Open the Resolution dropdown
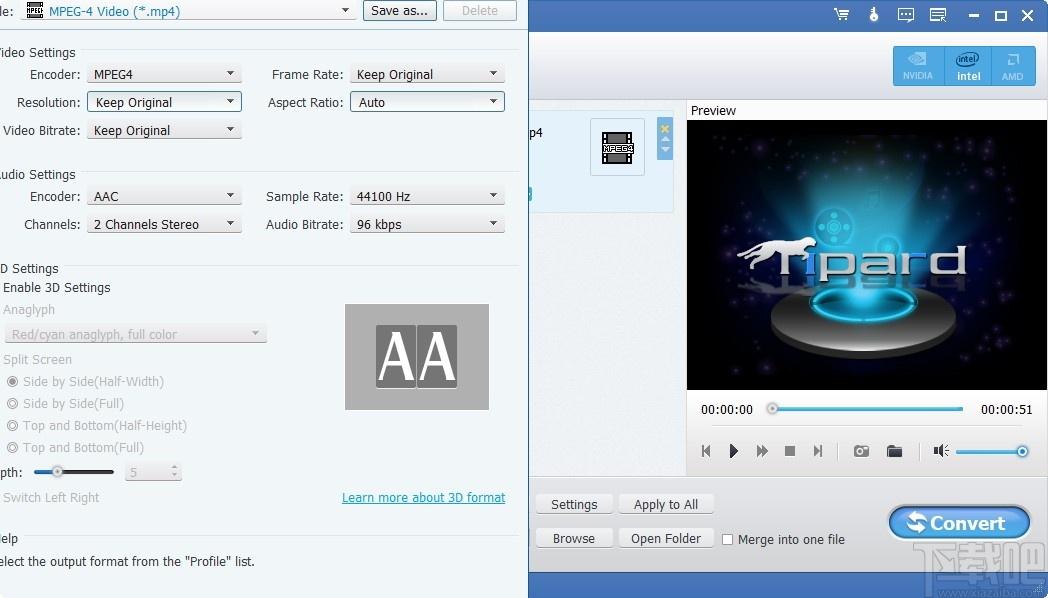1048x598 pixels. click(164, 102)
